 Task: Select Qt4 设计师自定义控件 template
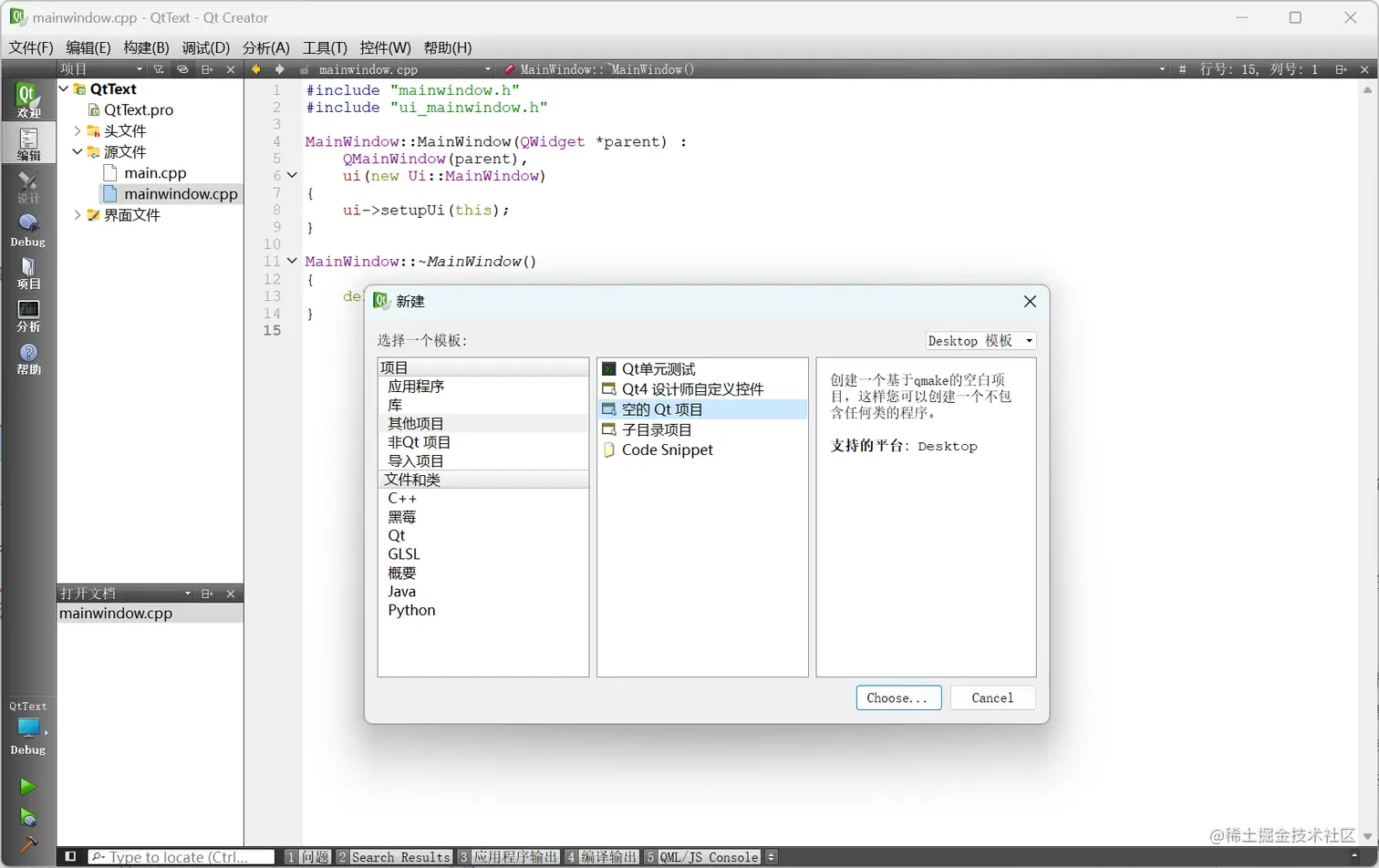click(702, 388)
